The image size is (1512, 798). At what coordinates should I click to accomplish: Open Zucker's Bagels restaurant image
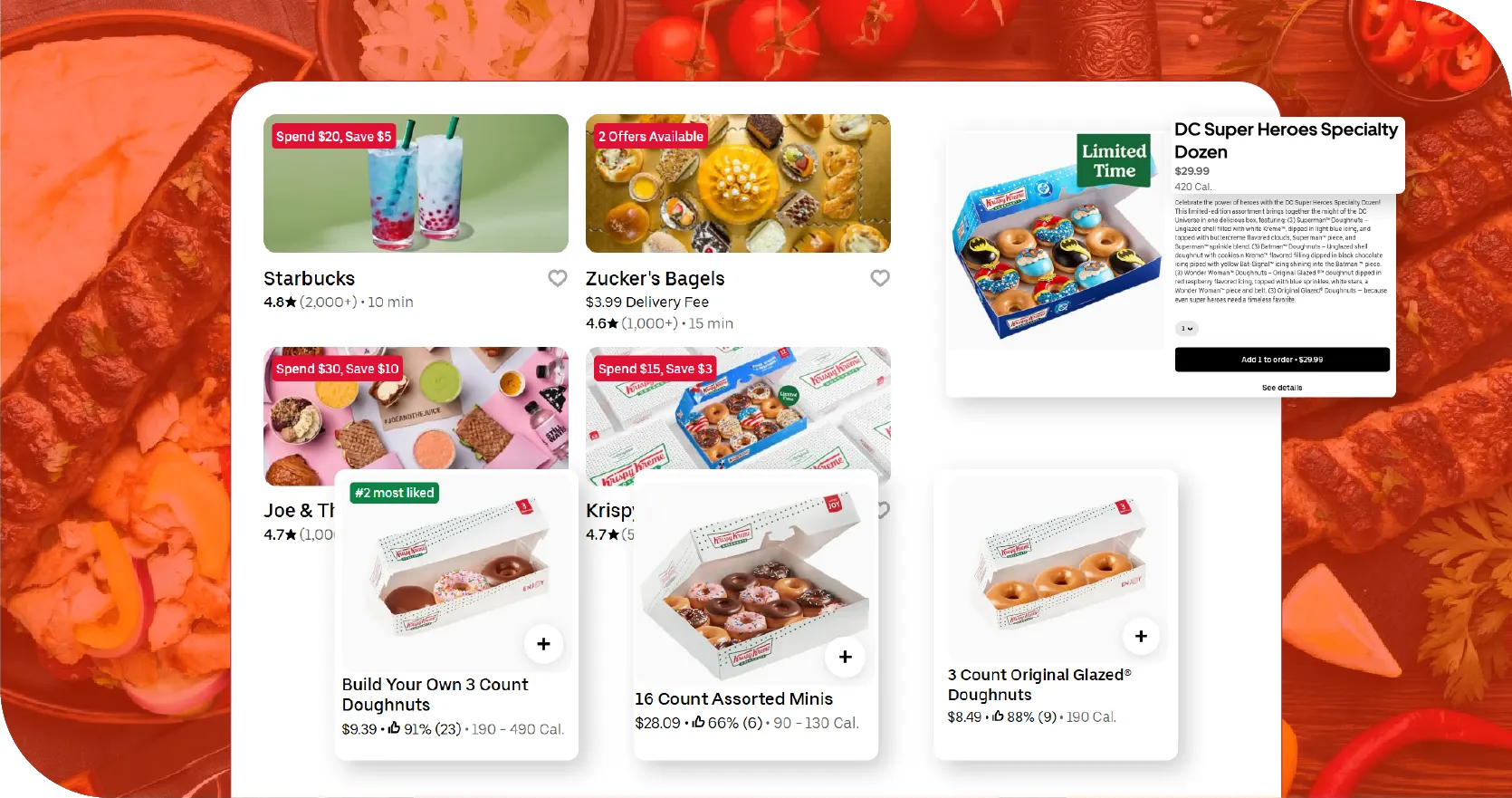point(738,183)
